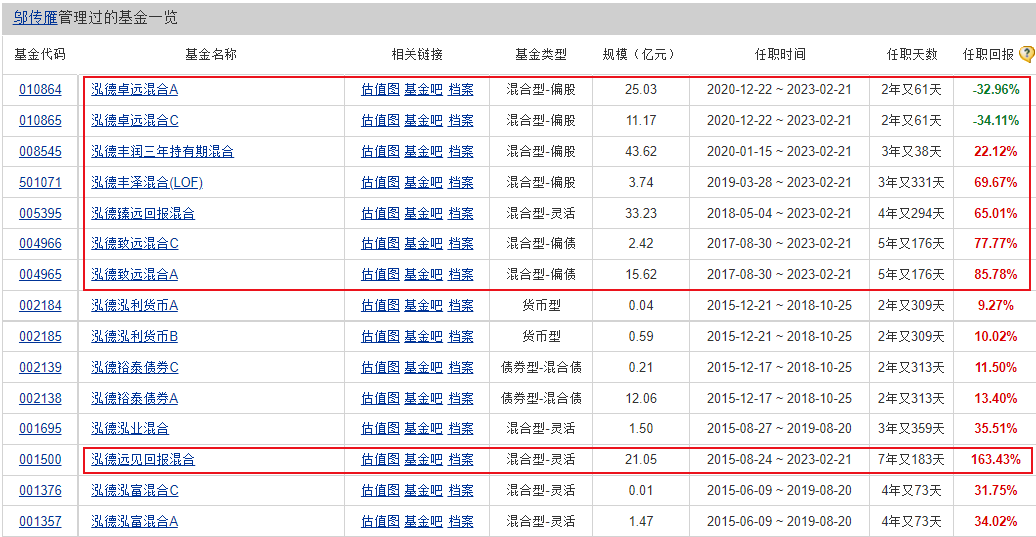The width and height of the screenshot is (1036, 537).
Task: Open 估值图 for 泓德丰润三年持有期混合
Action: pos(380,151)
